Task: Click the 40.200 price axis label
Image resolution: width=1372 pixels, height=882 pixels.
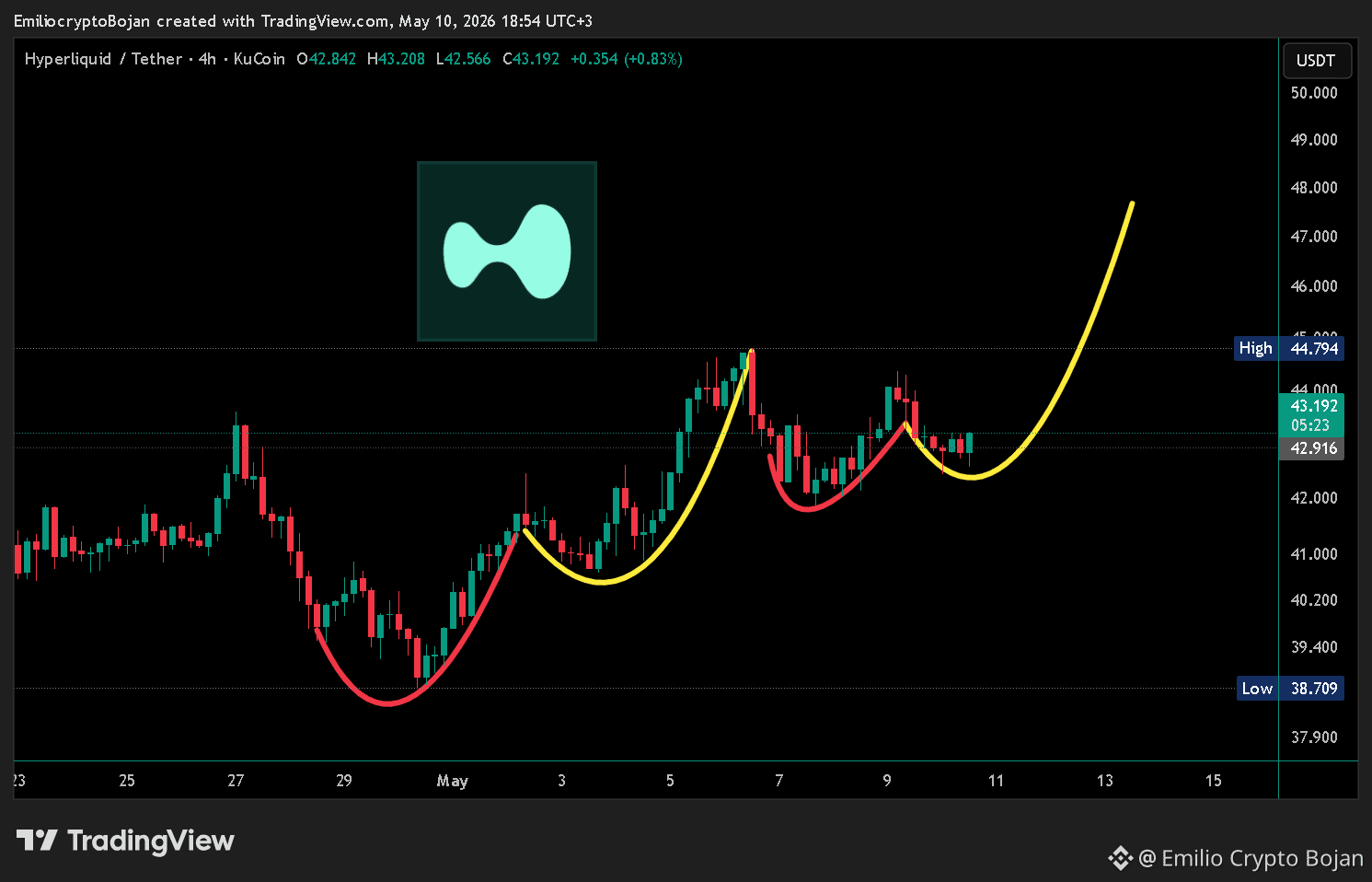Action: pyautogui.click(x=1314, y=600)
